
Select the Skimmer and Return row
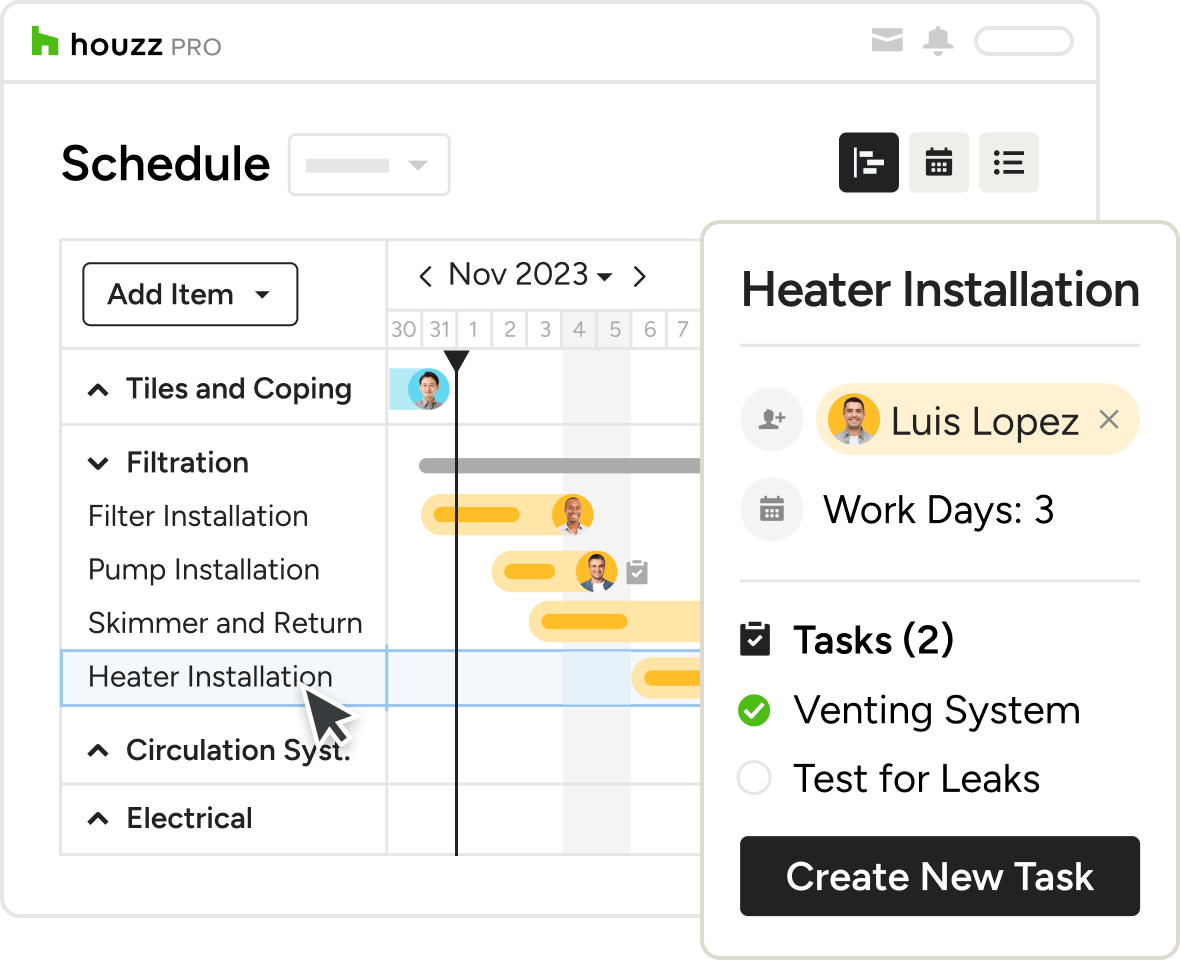pyautogui.click(x=224, y=623)
